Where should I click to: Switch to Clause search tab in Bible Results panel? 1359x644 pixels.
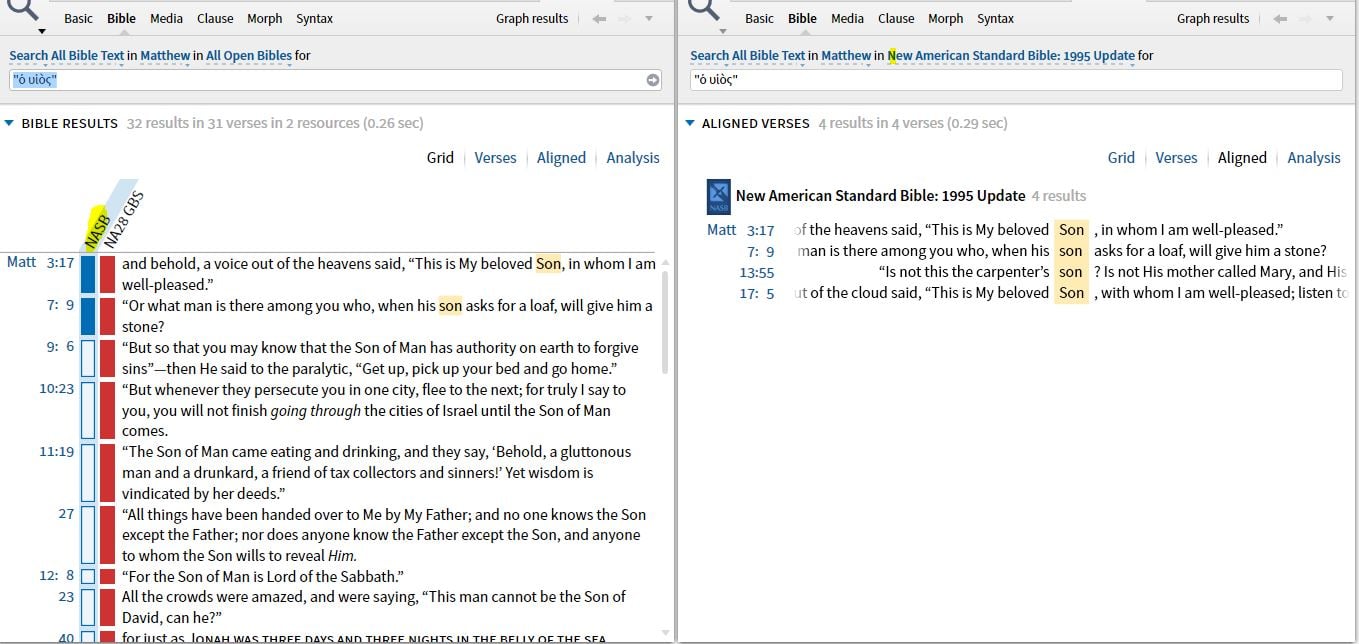[215, 19]
